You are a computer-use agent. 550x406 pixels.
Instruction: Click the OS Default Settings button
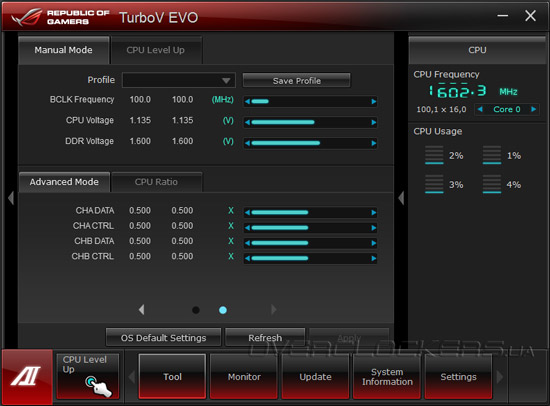click(163, 337)
